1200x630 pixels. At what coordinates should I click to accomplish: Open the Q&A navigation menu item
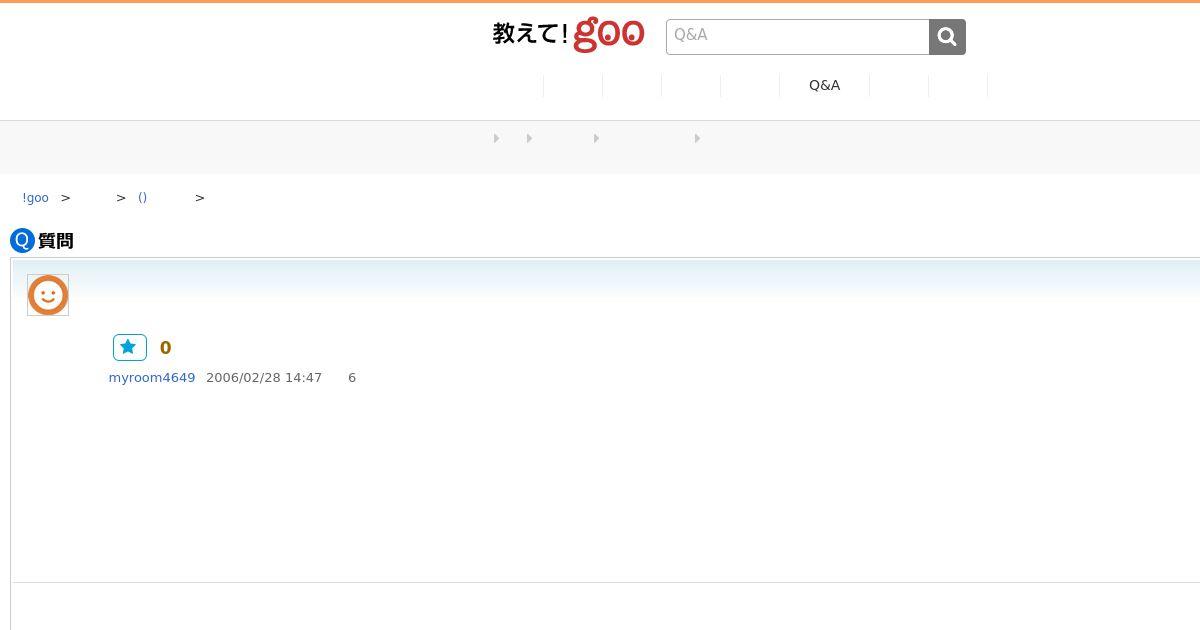point(824,86)
